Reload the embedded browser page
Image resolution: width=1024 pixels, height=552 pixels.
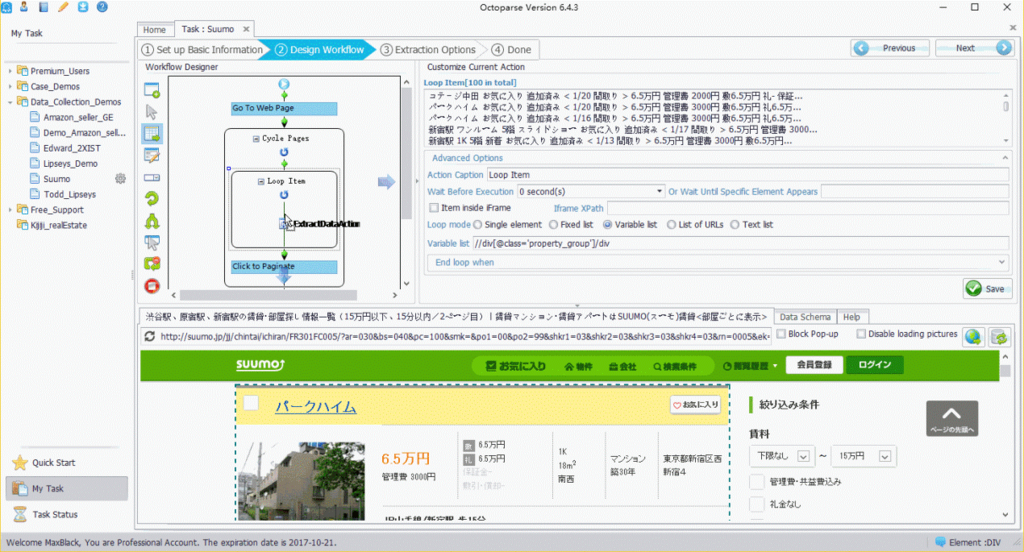click(x=150, y=336)
